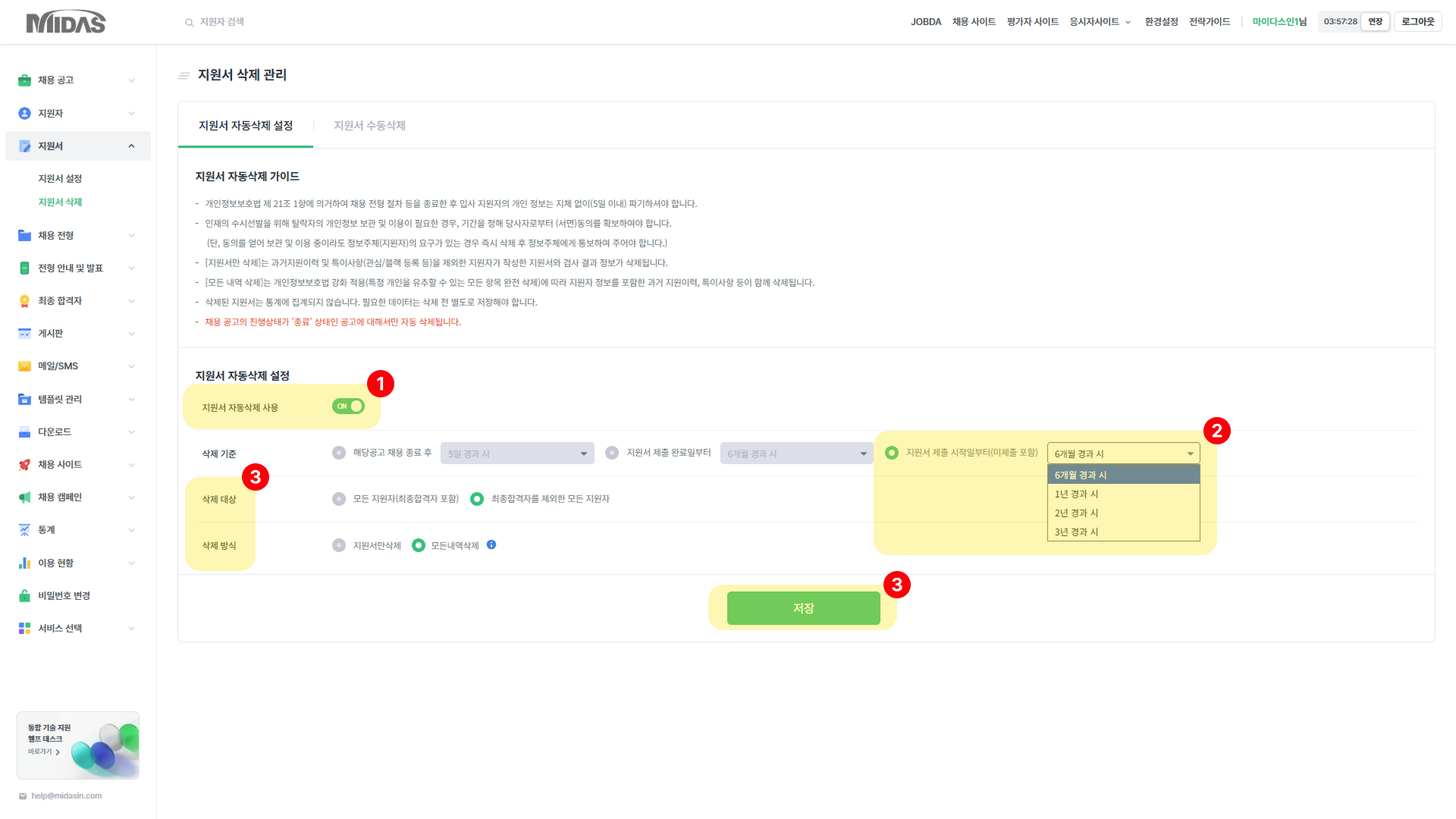This screenshot has width=1456, height=819.
Task: Open the 지원서 설정 submenu item
Action: coord(60,178)
